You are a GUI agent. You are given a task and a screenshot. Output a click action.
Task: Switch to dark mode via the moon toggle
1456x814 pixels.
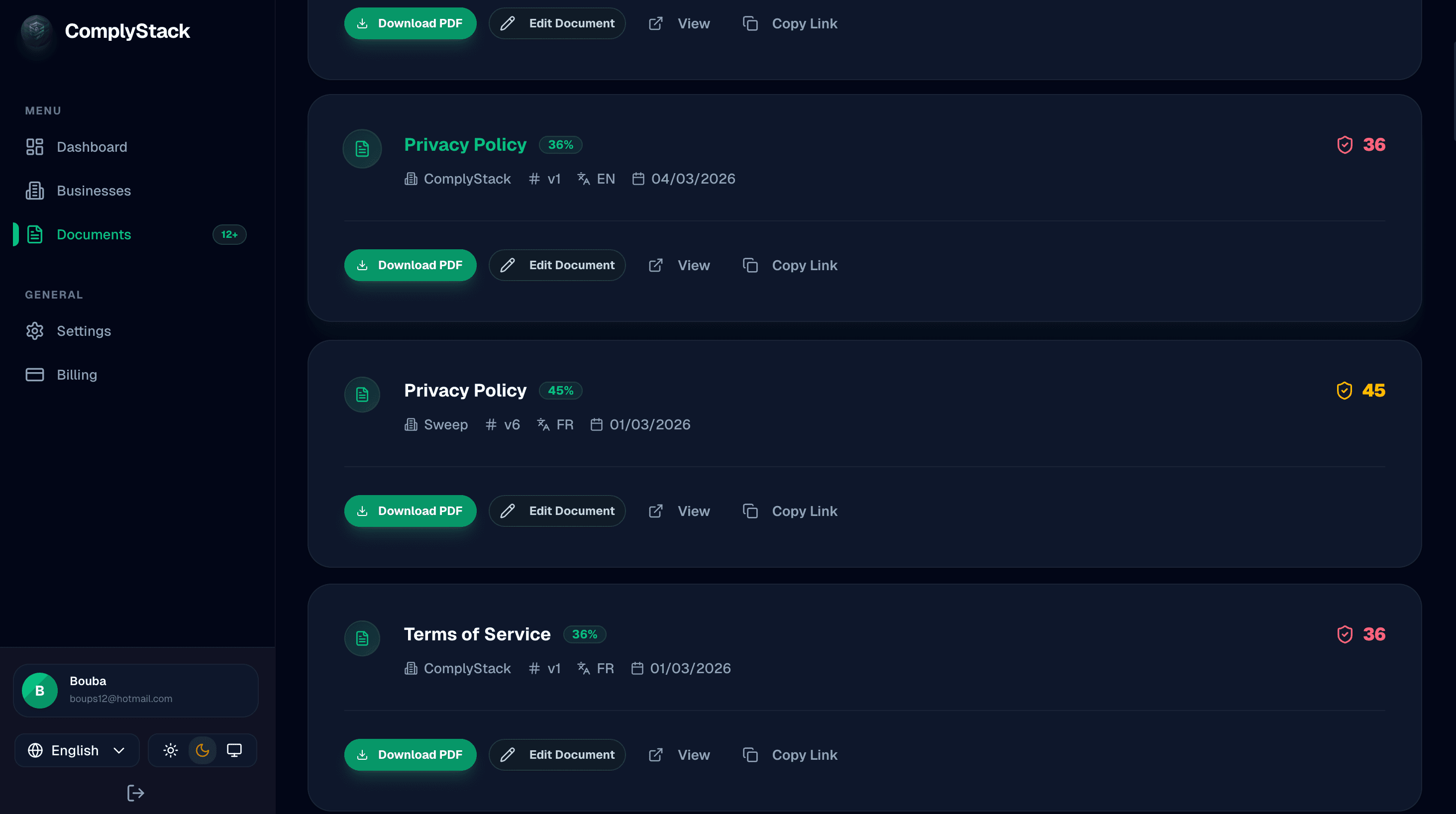click(x=203, y=750)
